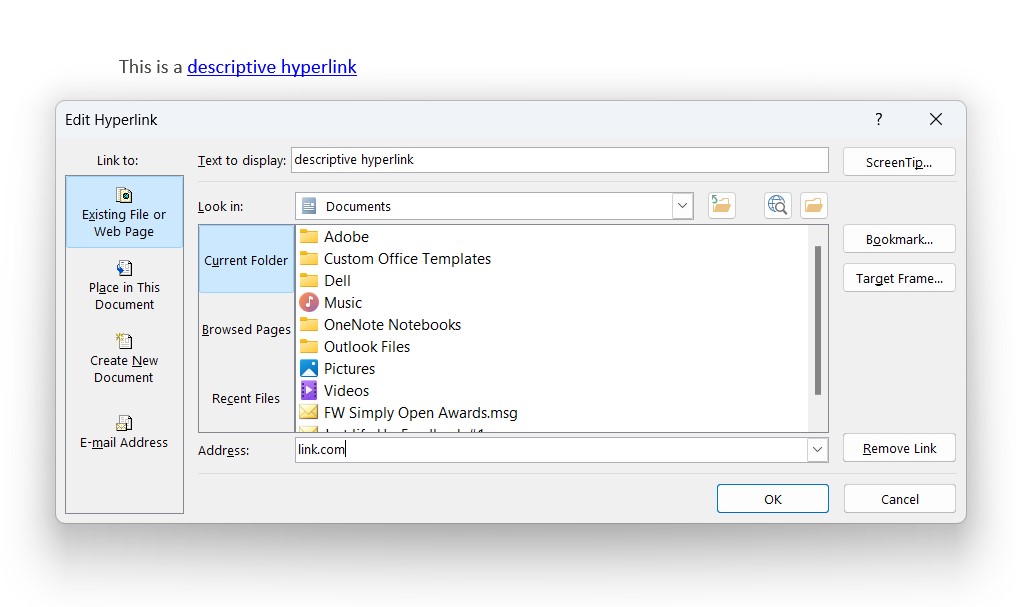
Task: Select E-mail Address link type
Action: [x=124, y=432]
